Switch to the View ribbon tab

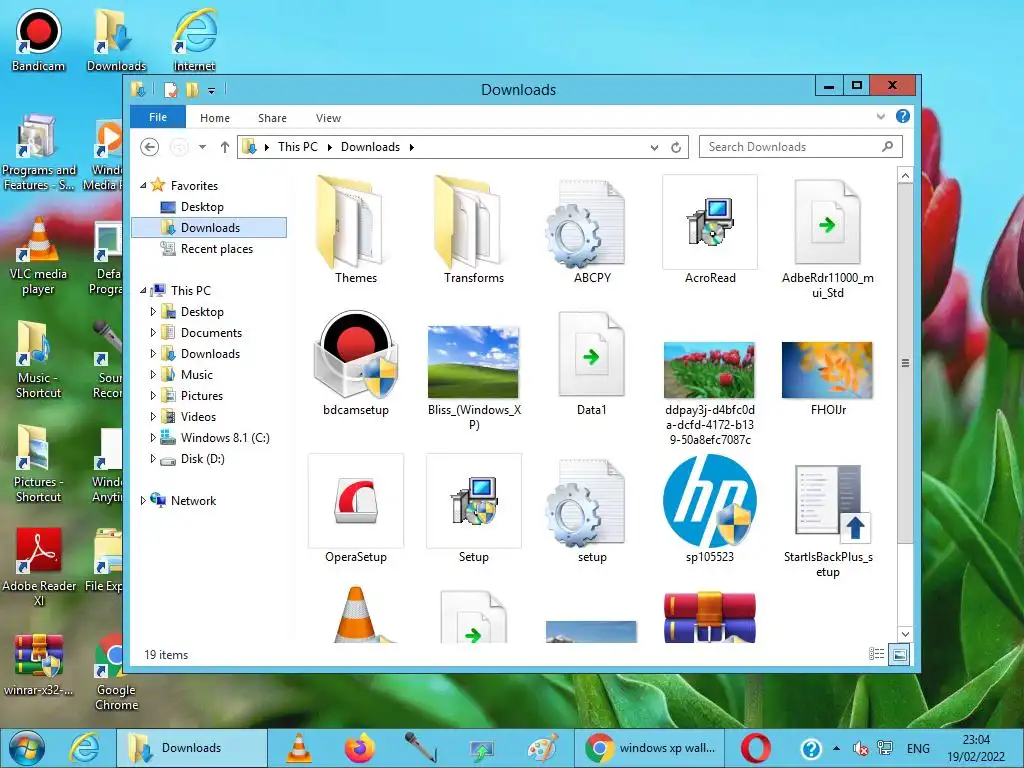click(328, 118)
